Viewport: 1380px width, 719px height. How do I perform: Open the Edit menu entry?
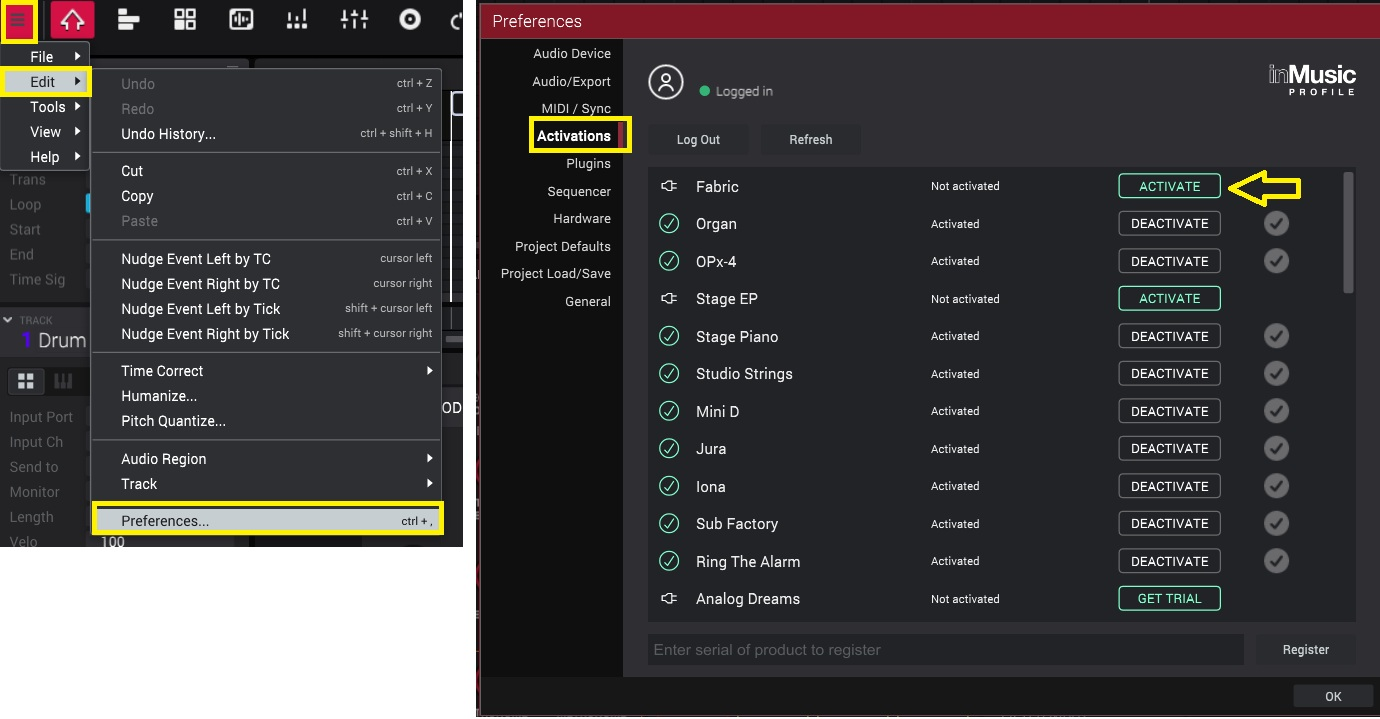coord(46,82)
